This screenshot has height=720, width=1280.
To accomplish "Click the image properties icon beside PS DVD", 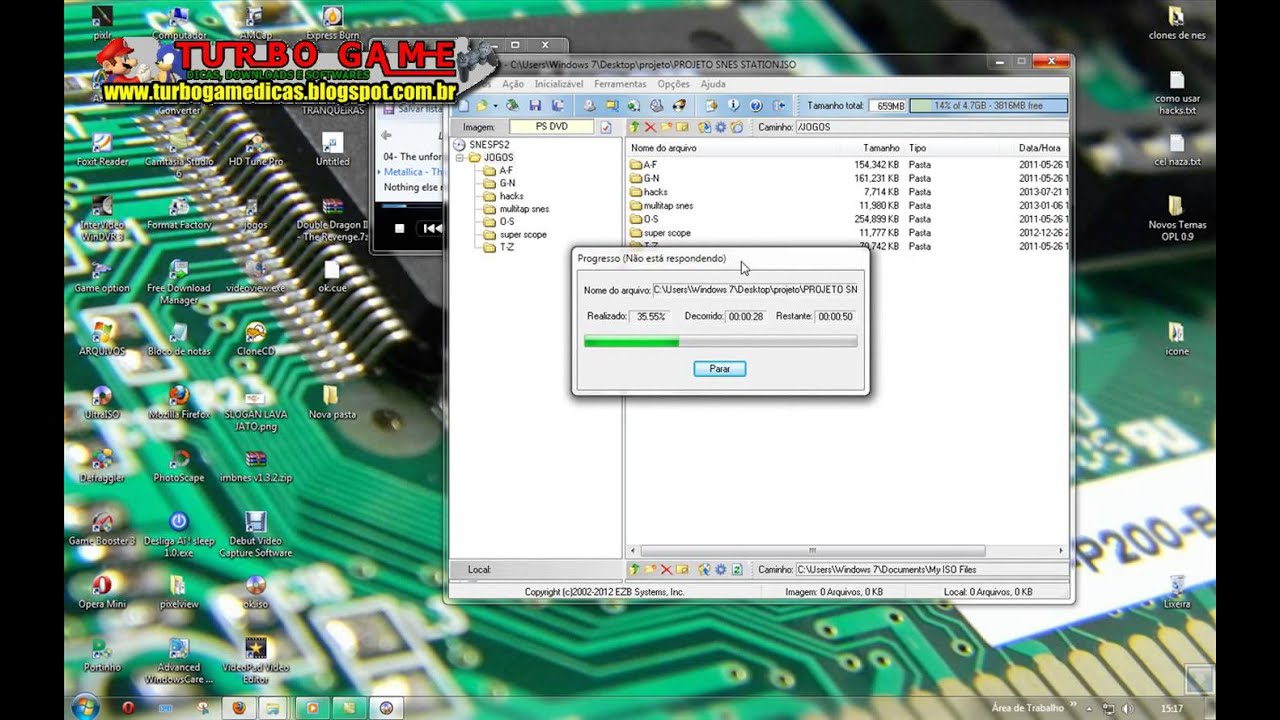I will click(605, 127).
